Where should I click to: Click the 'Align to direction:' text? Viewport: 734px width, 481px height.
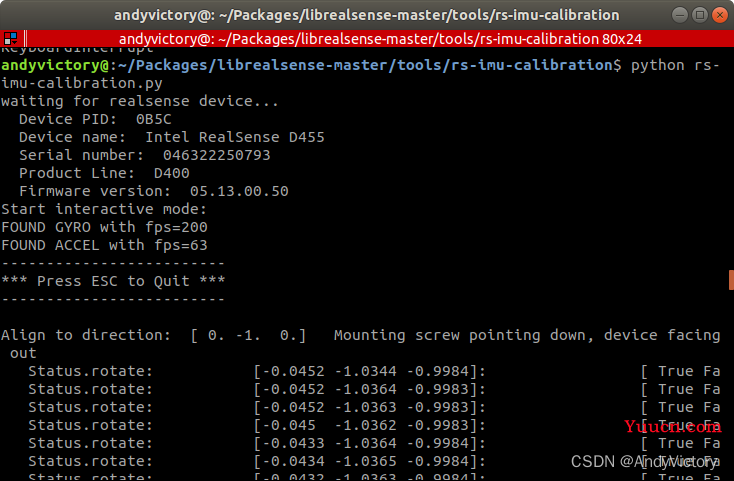pyautogui.click(x=86, y=335)
